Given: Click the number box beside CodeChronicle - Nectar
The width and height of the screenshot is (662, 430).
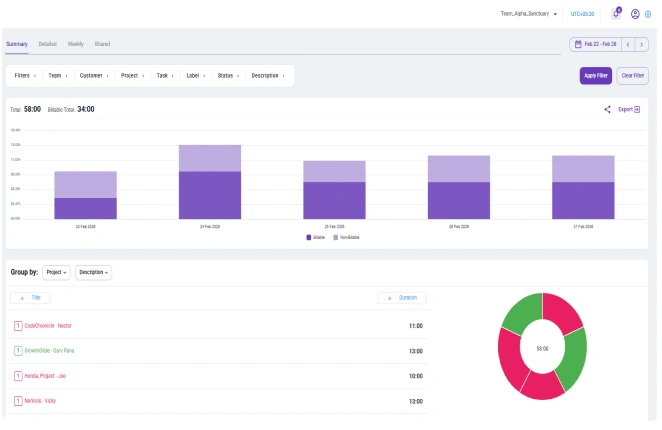Looking at the screenshot, I should [18, 326].
